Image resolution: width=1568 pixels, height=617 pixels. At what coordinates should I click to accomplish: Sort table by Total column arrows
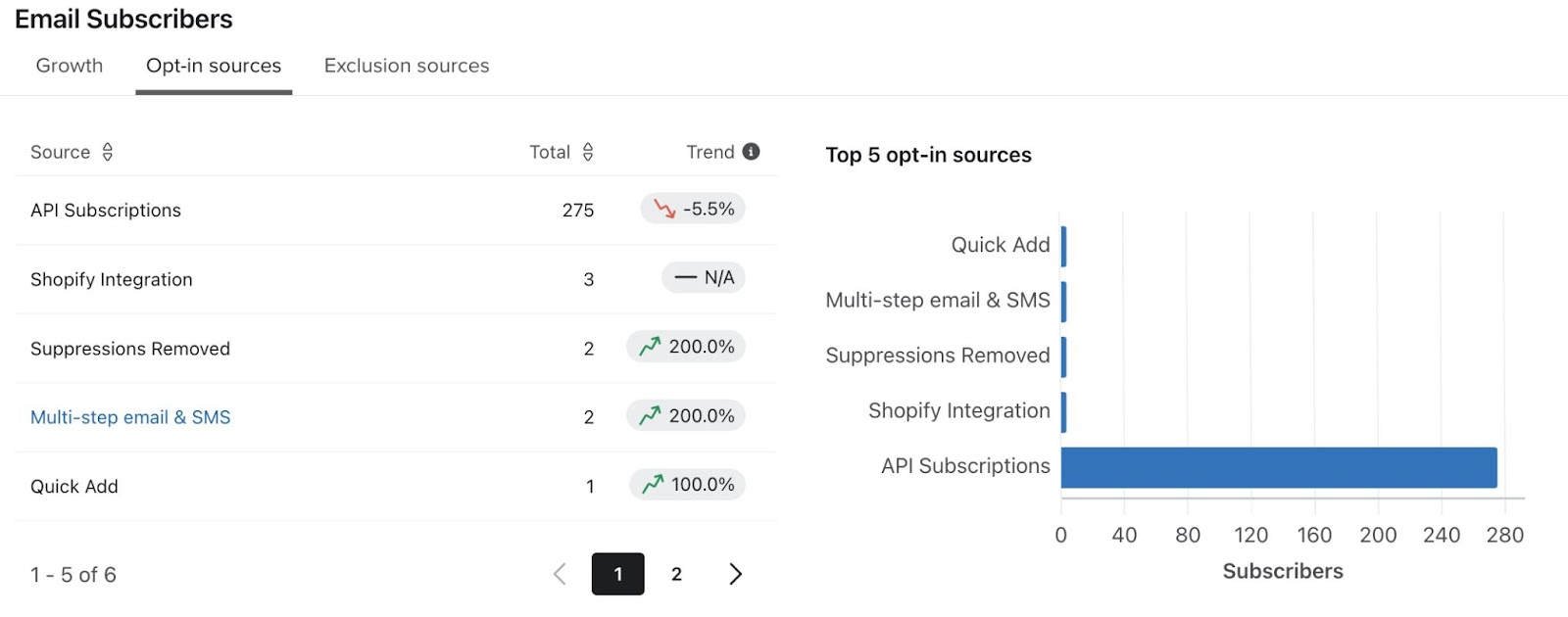pyautogui.click(x=588, y=152)
